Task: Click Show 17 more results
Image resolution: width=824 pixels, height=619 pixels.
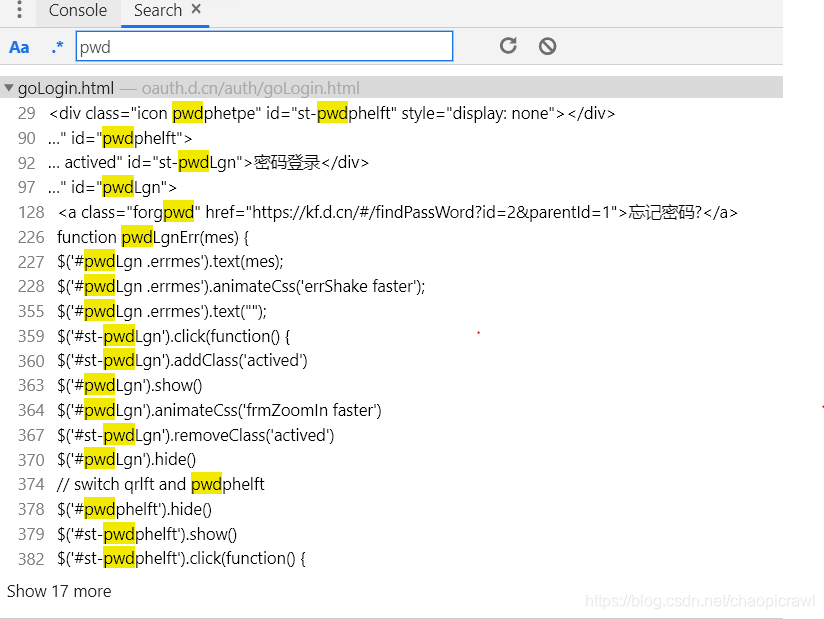Action: [x=59, y=591]
